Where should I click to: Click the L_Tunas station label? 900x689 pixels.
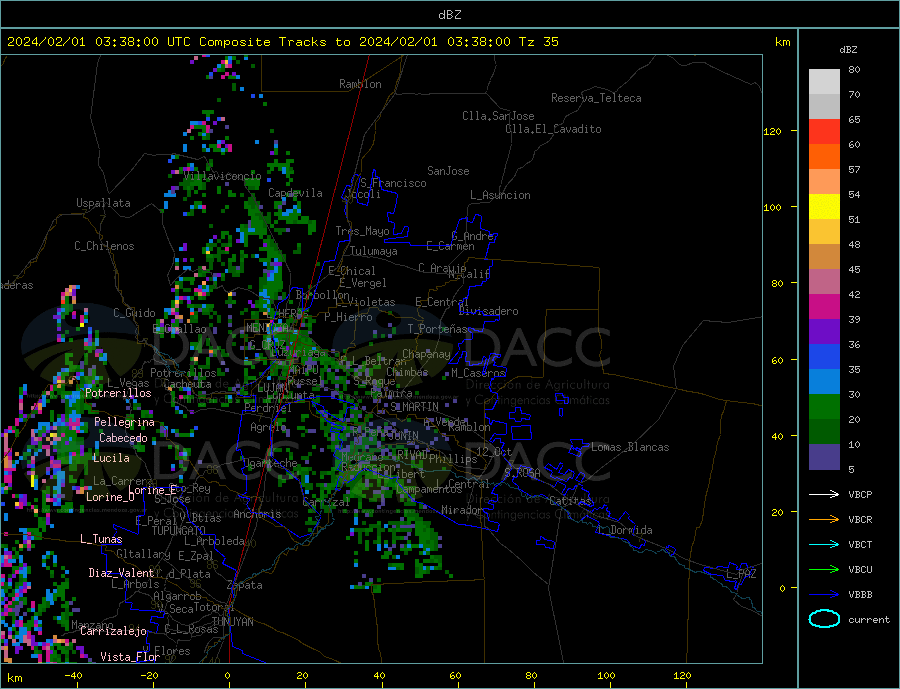pos(101,539)
